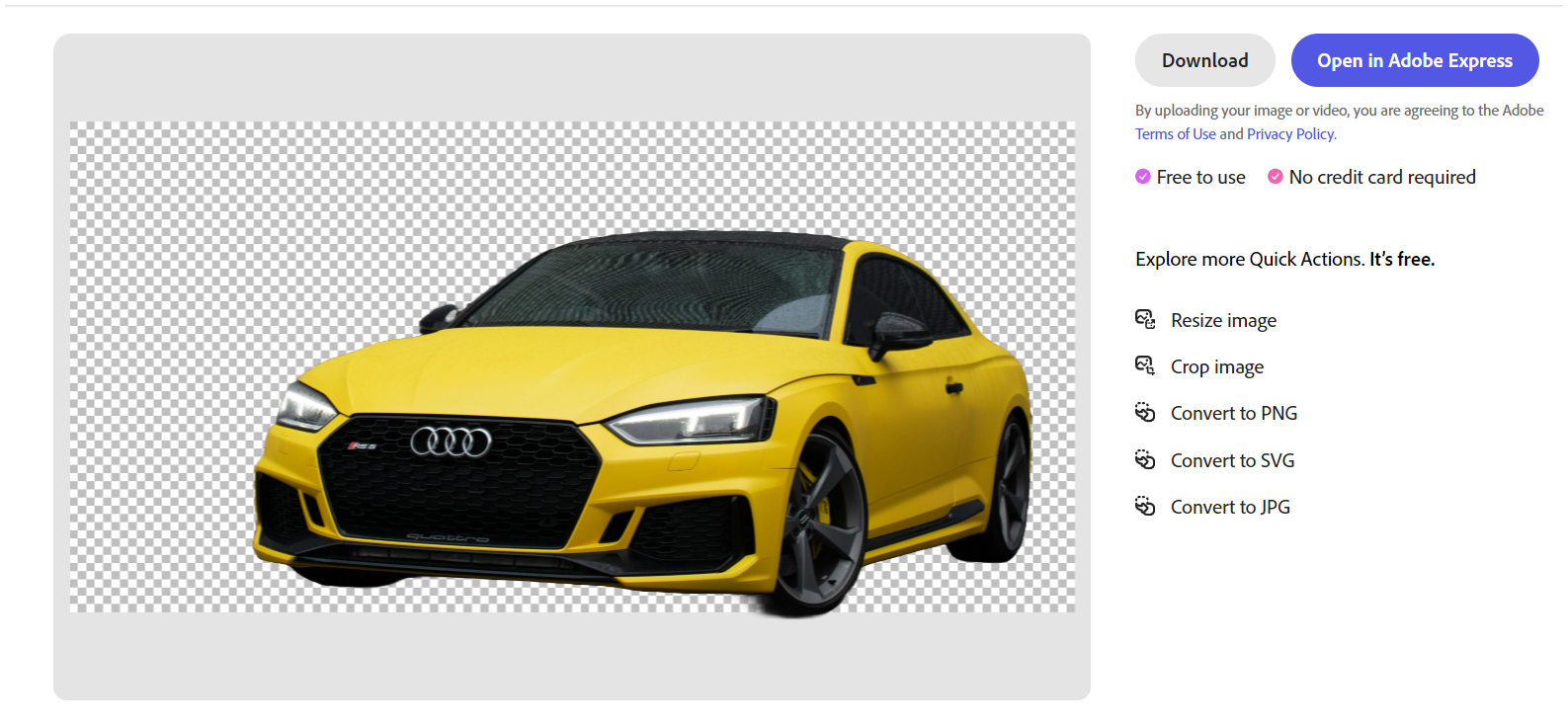Open the Privacy Policy link
This screenshot has height=726, width=1568.
coord(1291,134)
